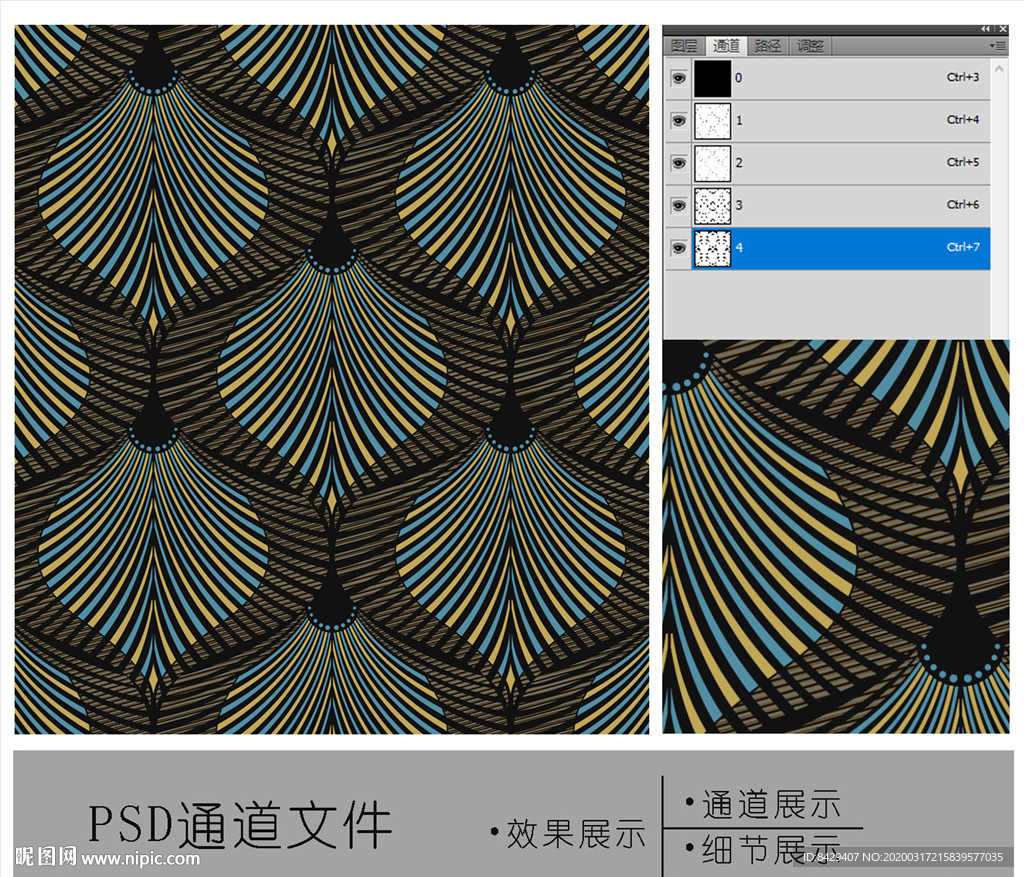Click the detail close-up preview image
The width and height of the screenshot is (1024, 877).
(x=836, y=536)
